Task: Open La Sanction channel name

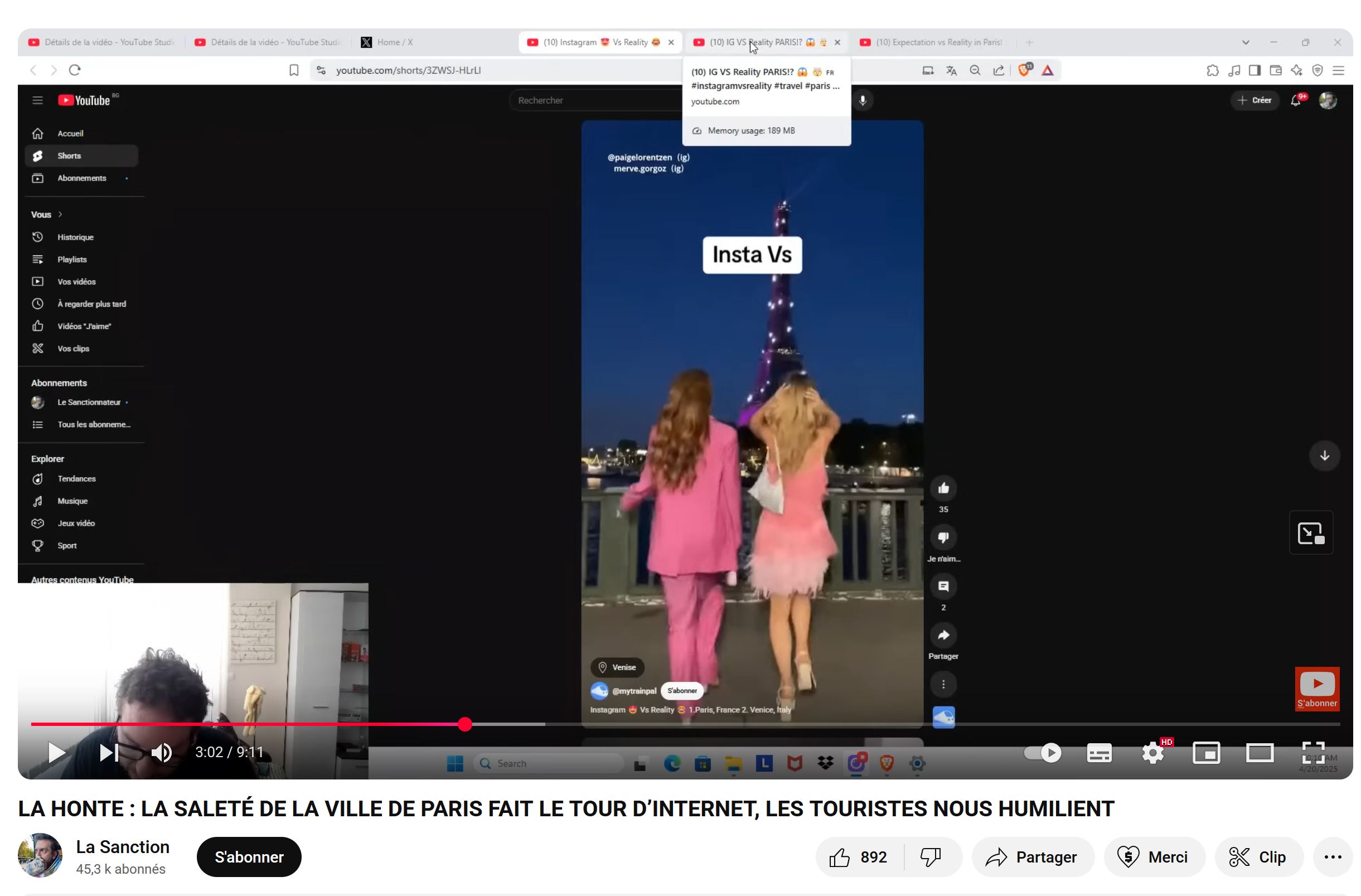Action: [122, 847]
